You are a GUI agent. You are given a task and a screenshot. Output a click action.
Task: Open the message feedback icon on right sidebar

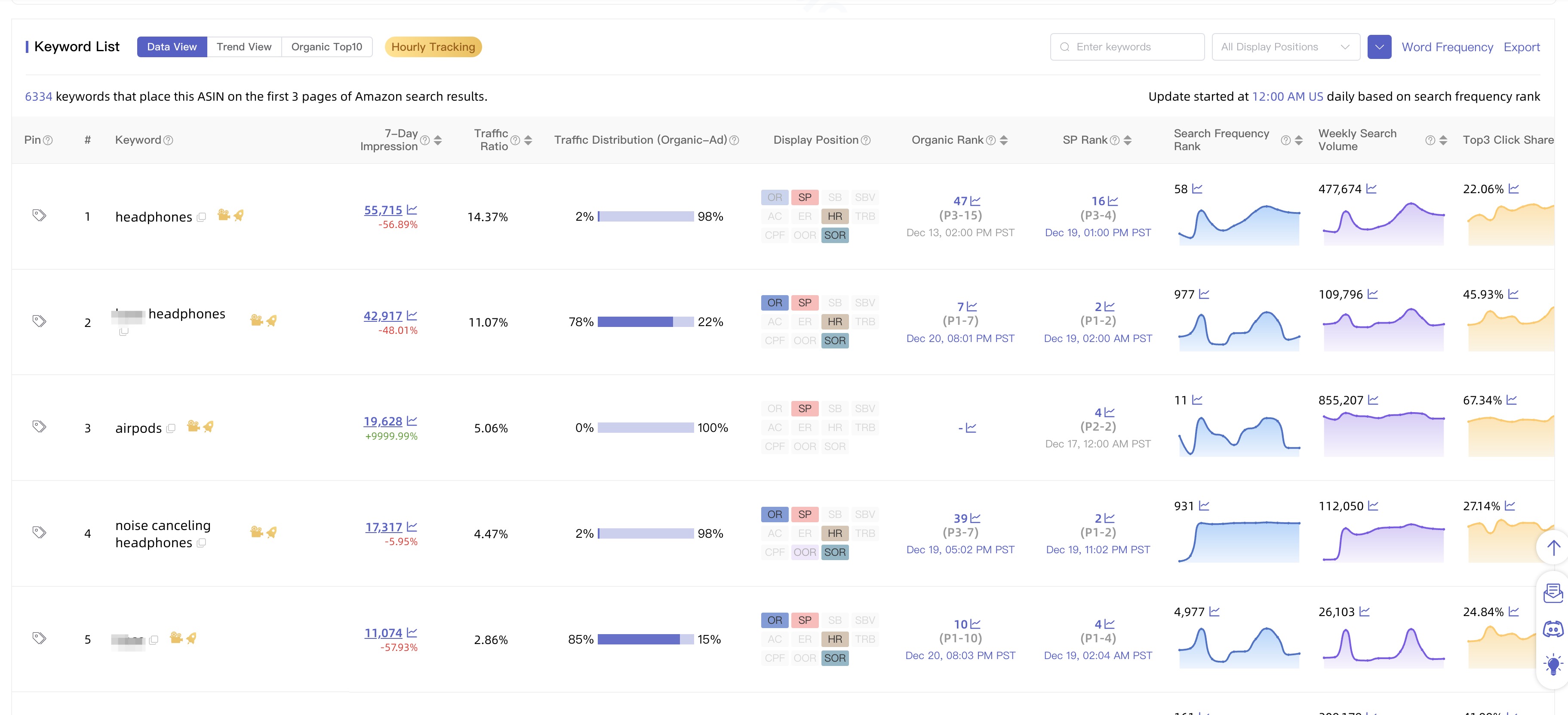click(x=1553, y=592)
